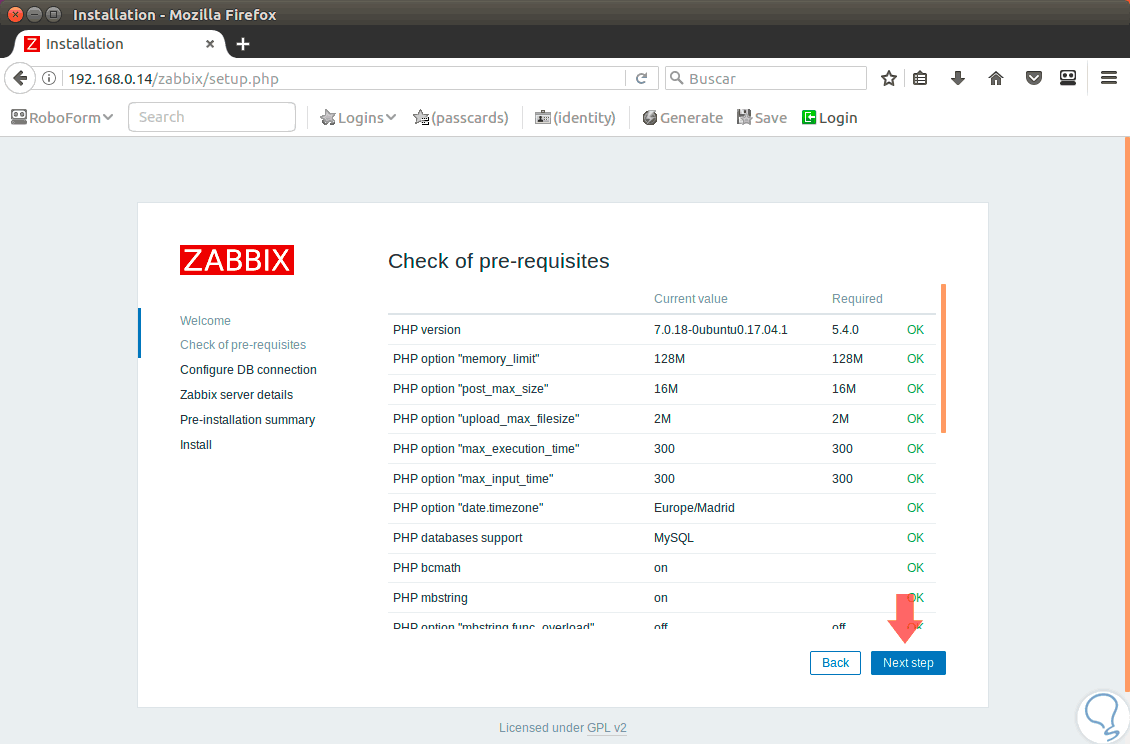Click PHP option "date.timezone" row label
Viewport: 1130px width, 744px height.
[x=468, y=508]
